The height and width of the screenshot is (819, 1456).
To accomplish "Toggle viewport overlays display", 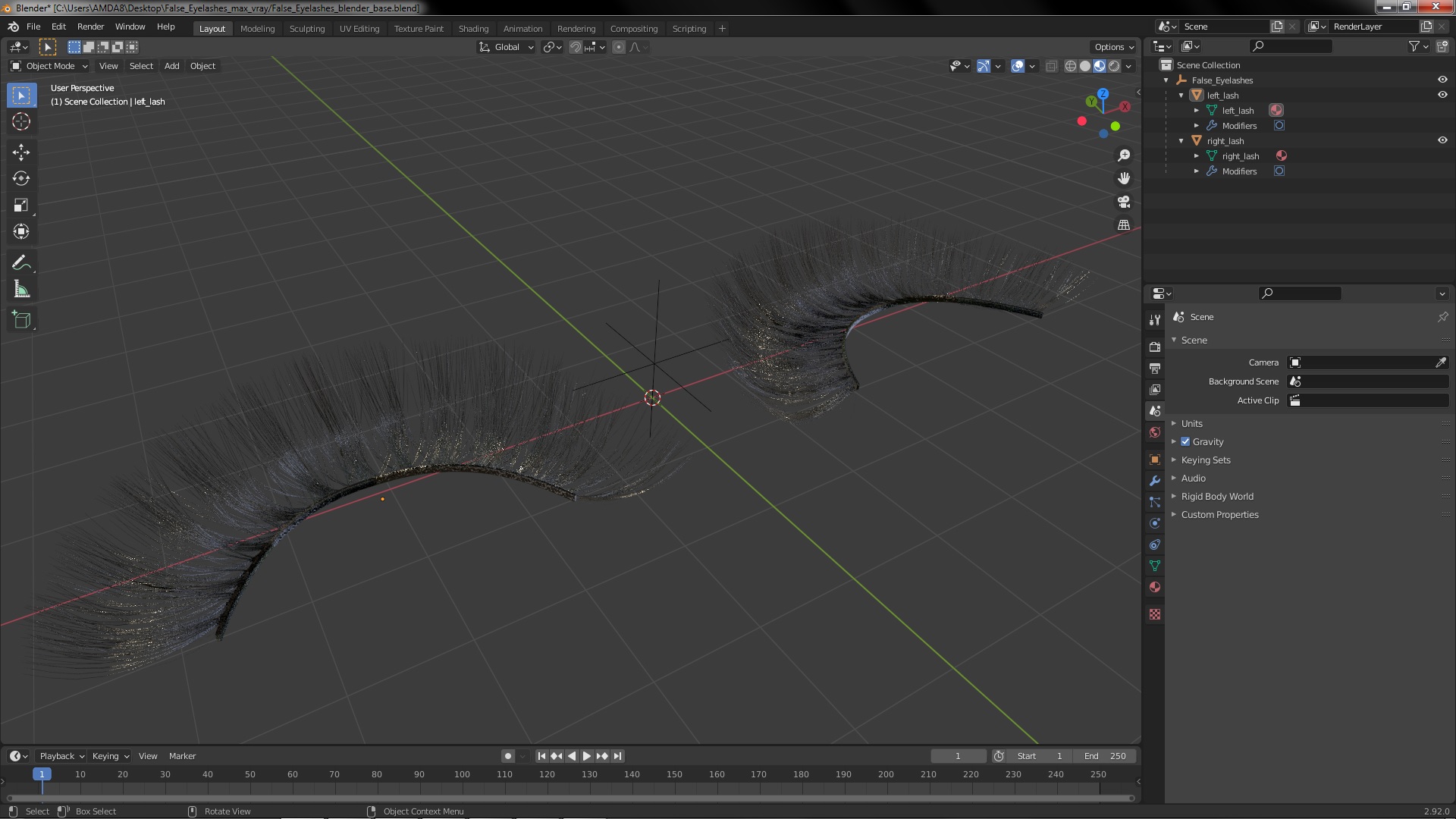I will coord(1018,66).
